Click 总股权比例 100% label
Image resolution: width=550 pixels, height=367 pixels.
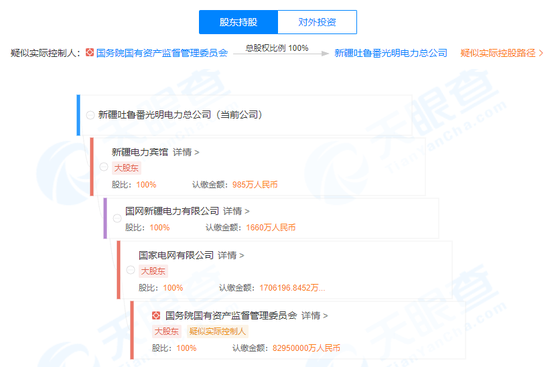pyautogui.click(x=277, y=48)
